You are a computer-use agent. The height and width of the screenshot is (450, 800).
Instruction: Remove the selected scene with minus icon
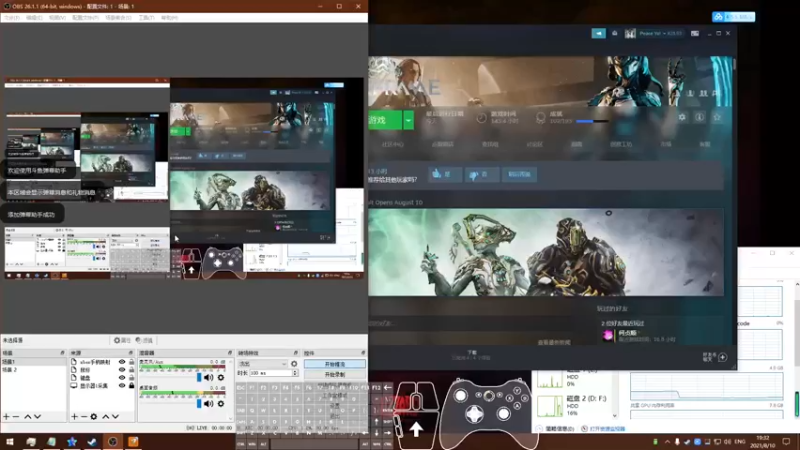tap(16, 417)
